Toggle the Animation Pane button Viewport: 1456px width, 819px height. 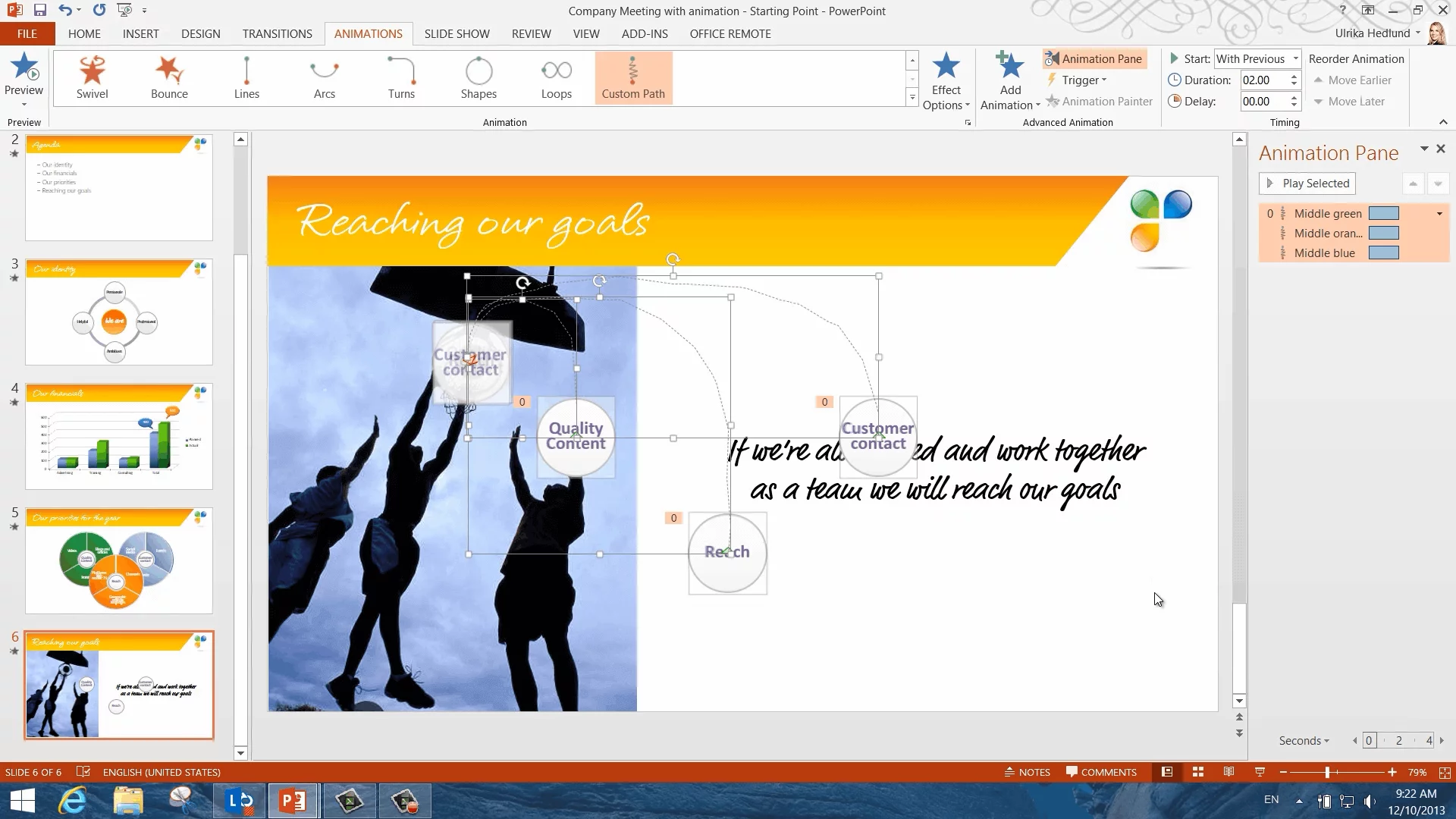1093,58
